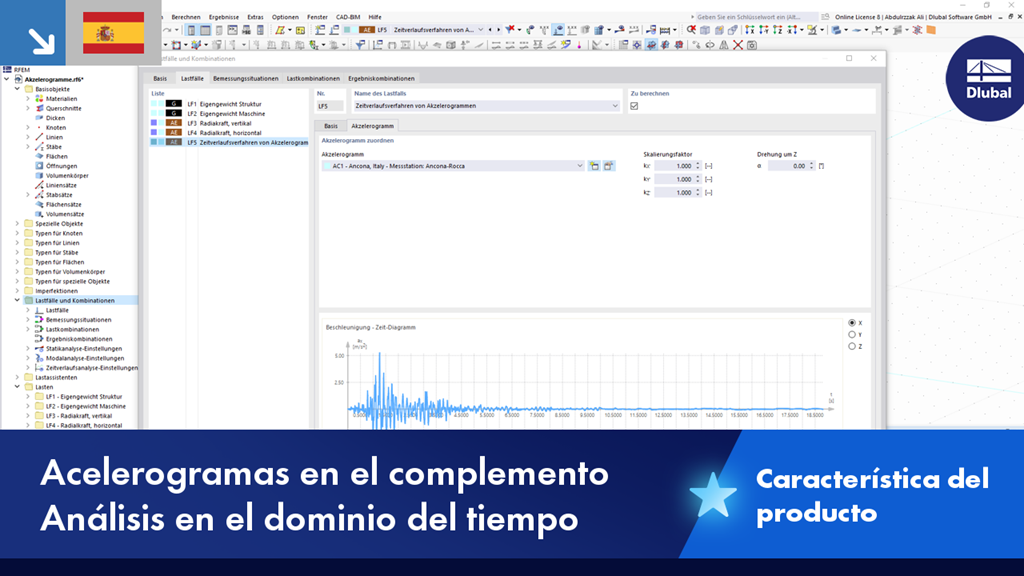Image resolution: width=1024 pixels, height=576 pixels.
Task: Select LF1 Eigengewicht Struktur in list
Action: pos(229,104)
